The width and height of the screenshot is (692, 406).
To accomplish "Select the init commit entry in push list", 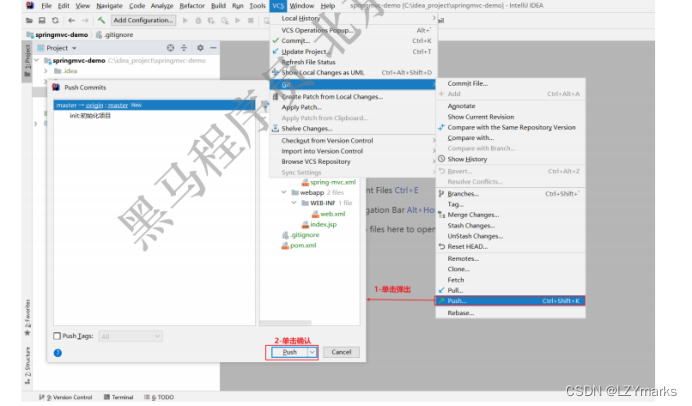I will [x=90, y=116].
